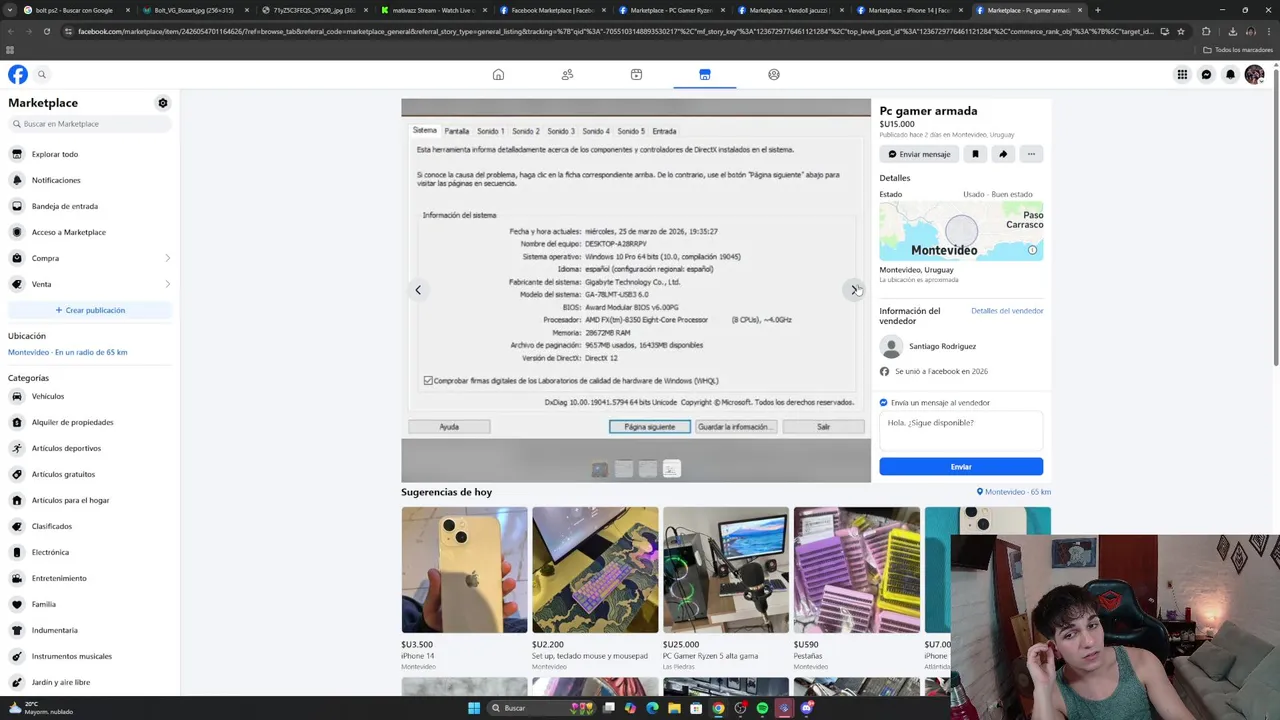This screenshot has width=1280, height=720.
Task: Select the Marketplace icon in top nav
Action: (705, 74)
